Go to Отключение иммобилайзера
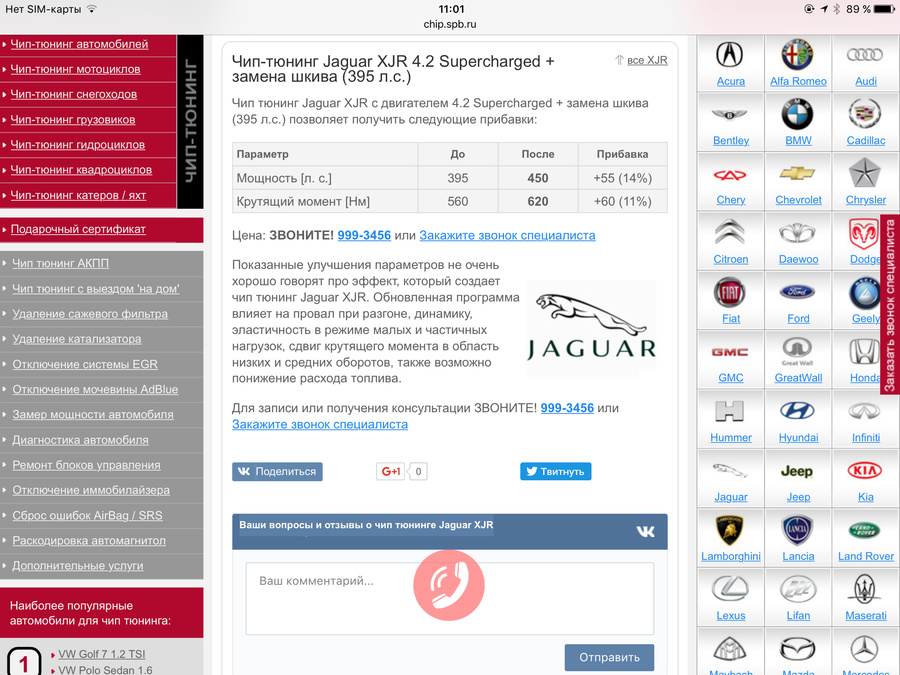Viewport: 900px width, 675px height. click(x=91, y=490)
